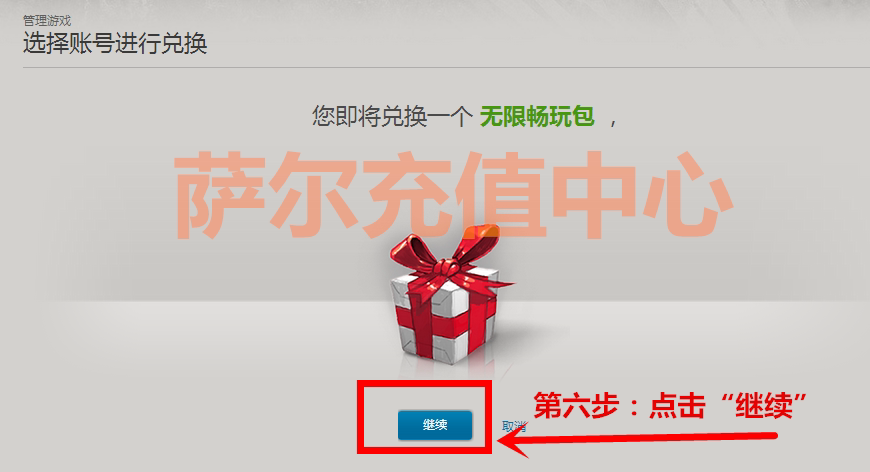Click the red arrow head pointing at 继续
The width and height of the screenshot is (870, 472).
click(514, 440)
